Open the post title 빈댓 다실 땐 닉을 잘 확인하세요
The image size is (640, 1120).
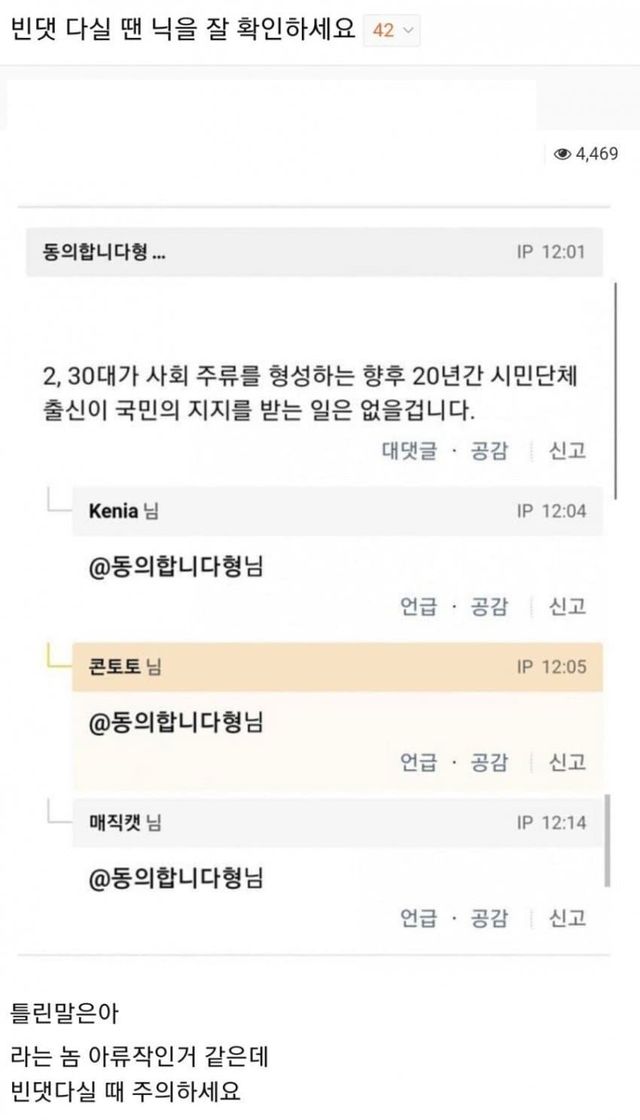[184, 30]
